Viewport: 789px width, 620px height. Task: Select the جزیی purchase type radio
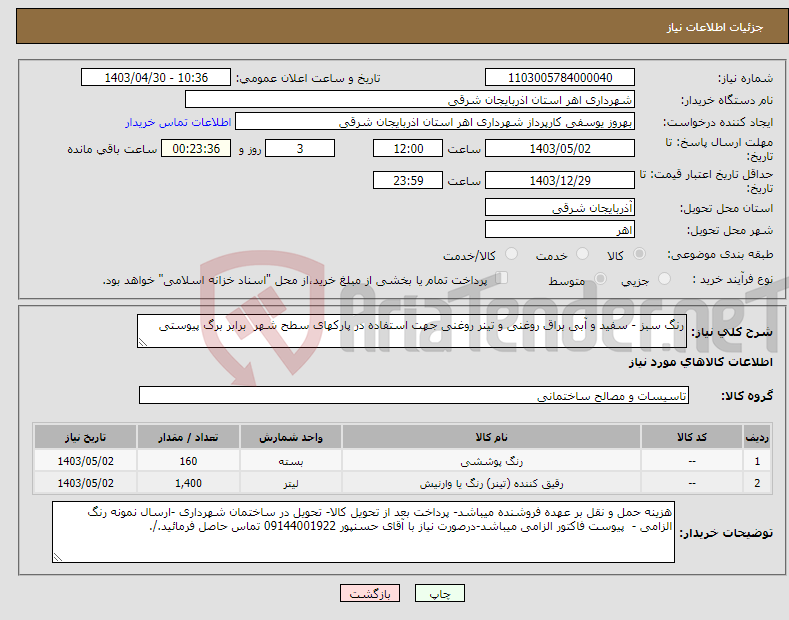664,278
